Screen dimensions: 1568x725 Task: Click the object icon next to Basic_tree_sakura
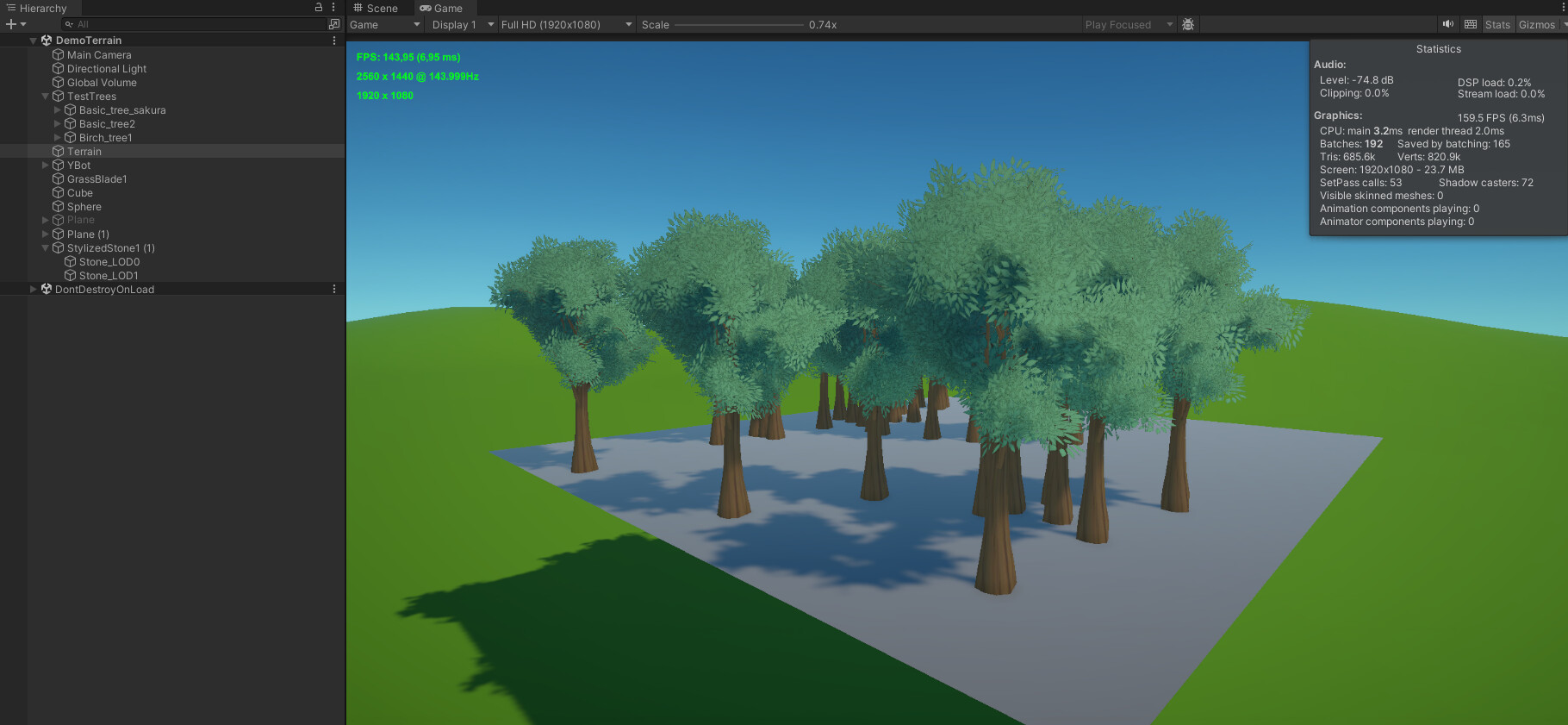tap(71, 109)
